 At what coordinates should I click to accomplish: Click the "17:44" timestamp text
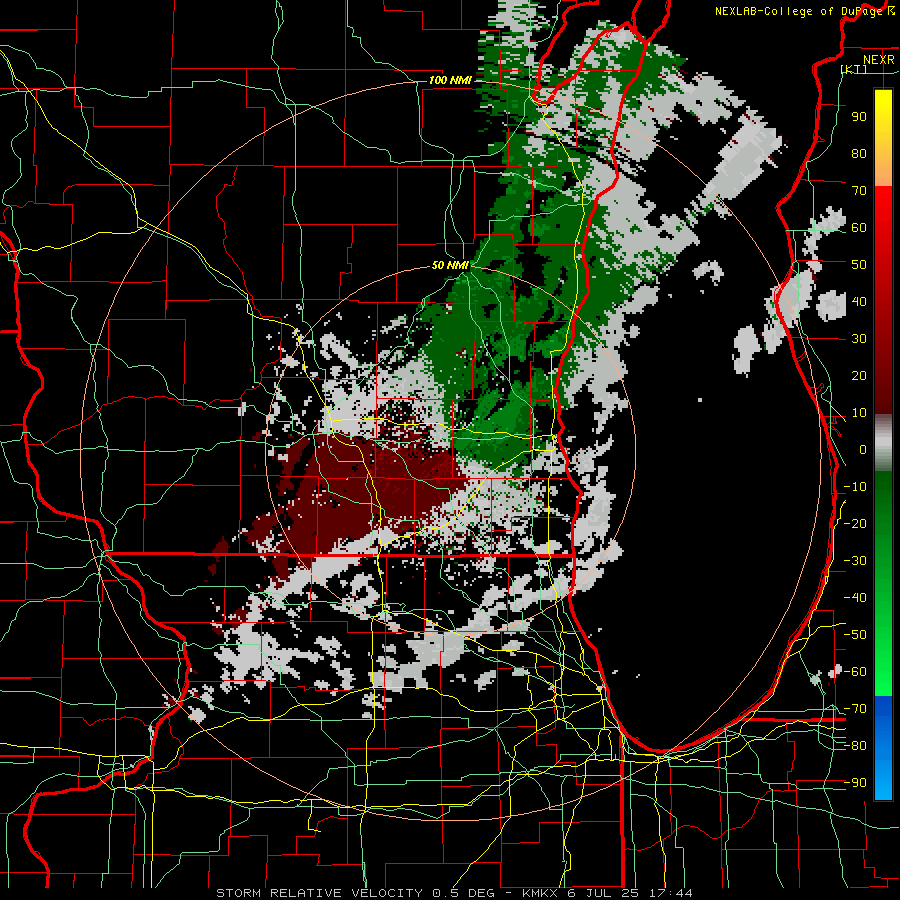click(x=673, y=893)
